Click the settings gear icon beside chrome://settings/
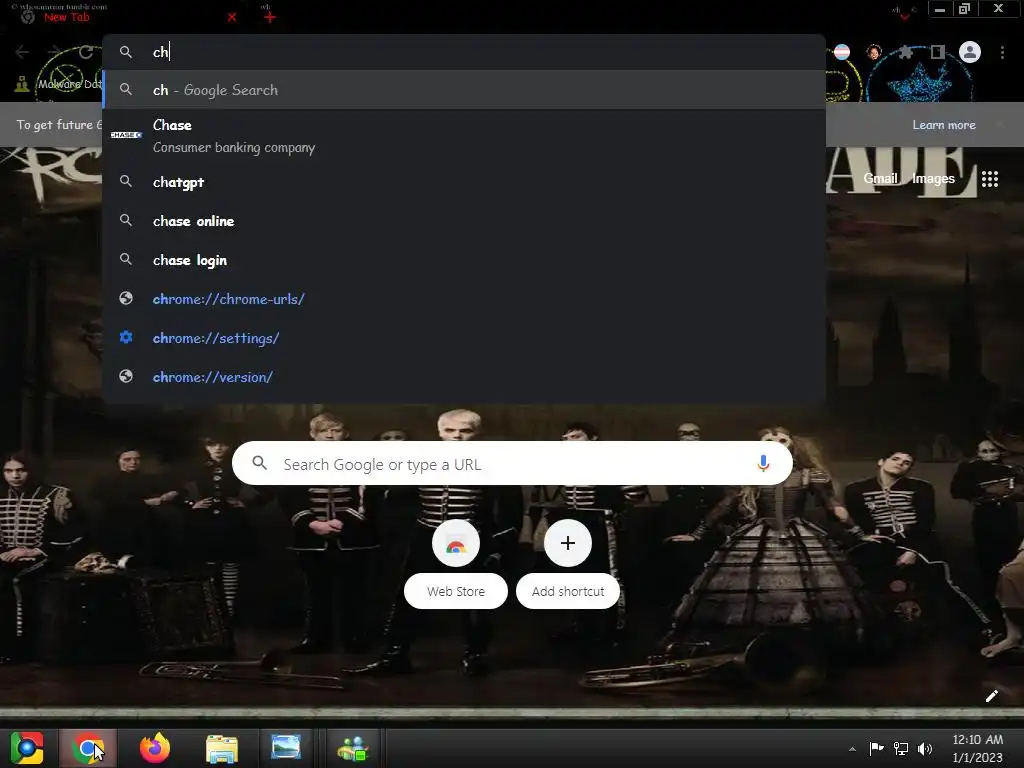The height and width of the screenshot is (768, 1024). (126, 337)
